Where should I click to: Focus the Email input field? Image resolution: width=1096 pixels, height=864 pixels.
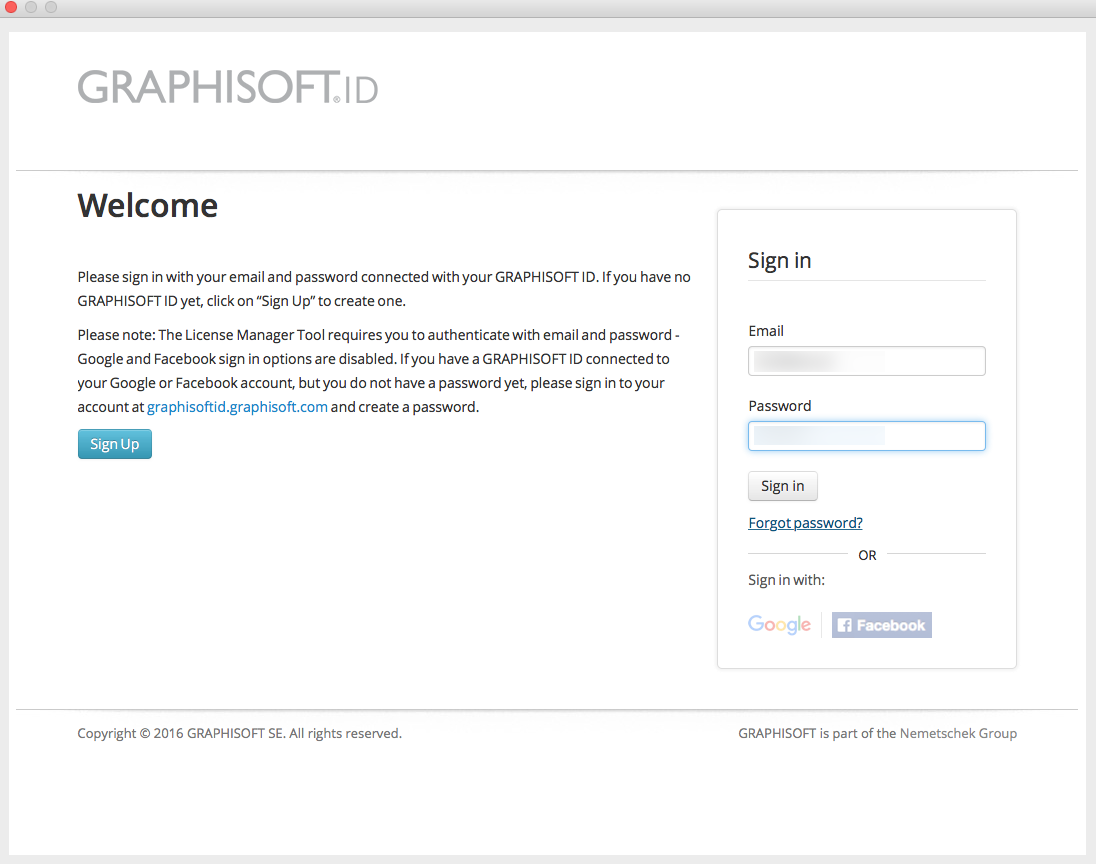tap(867, 361)
